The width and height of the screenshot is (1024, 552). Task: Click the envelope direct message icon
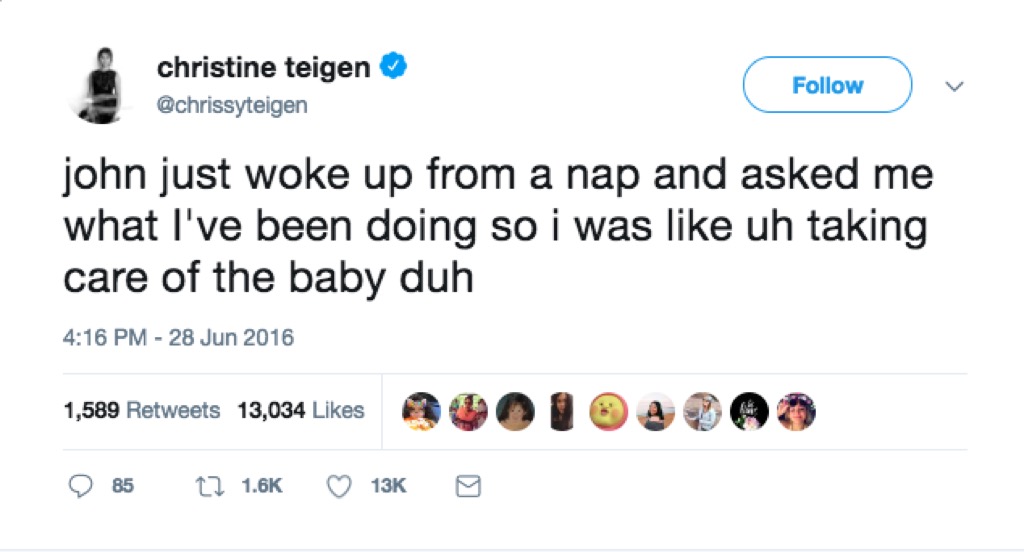[x=468, y=486]
